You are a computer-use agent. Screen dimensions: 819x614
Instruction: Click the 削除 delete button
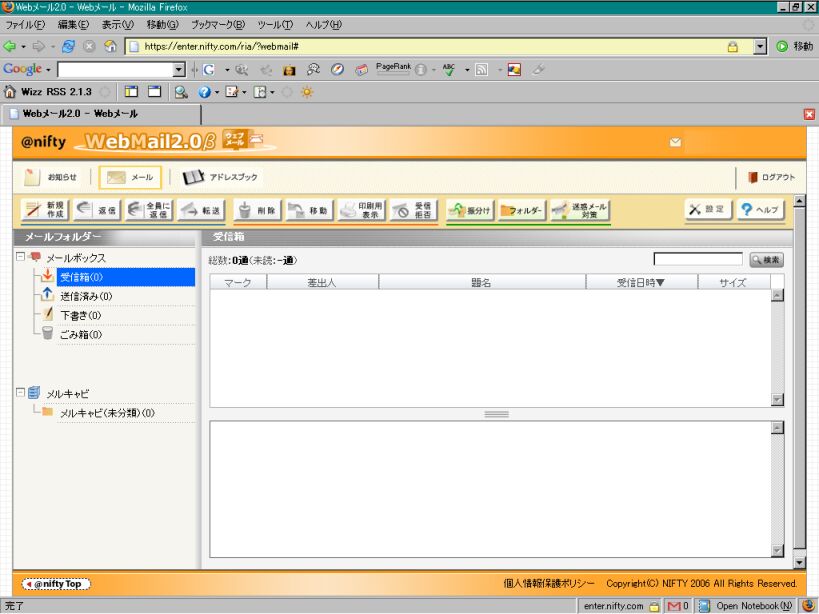click(257, 210)
